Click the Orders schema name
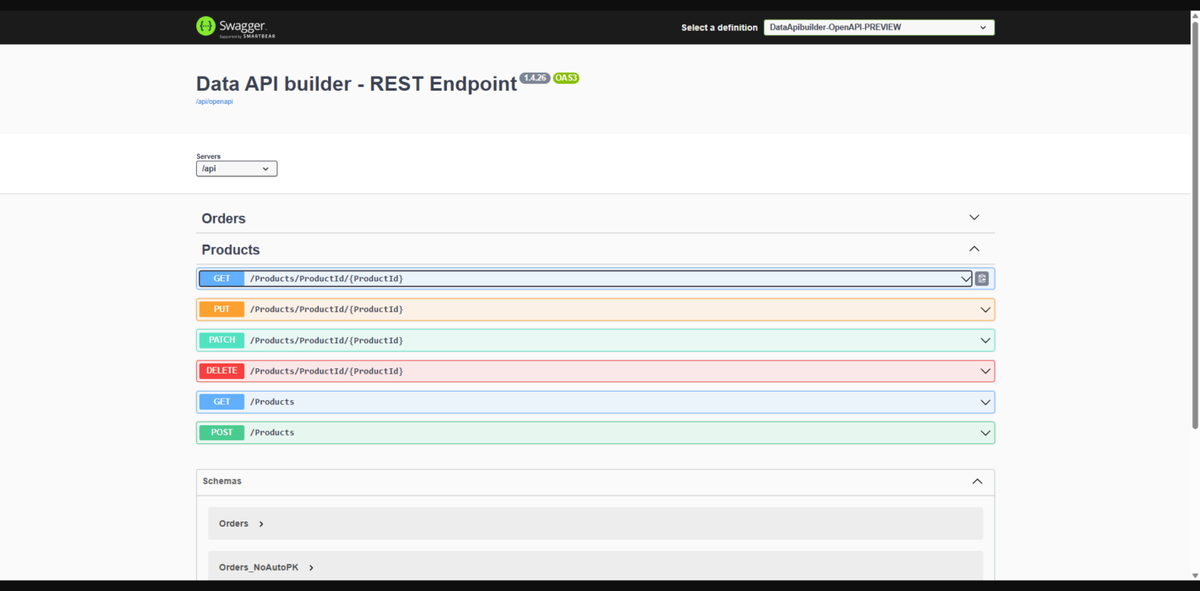This screenshot has width=1200, height=591. pos(234,524)
